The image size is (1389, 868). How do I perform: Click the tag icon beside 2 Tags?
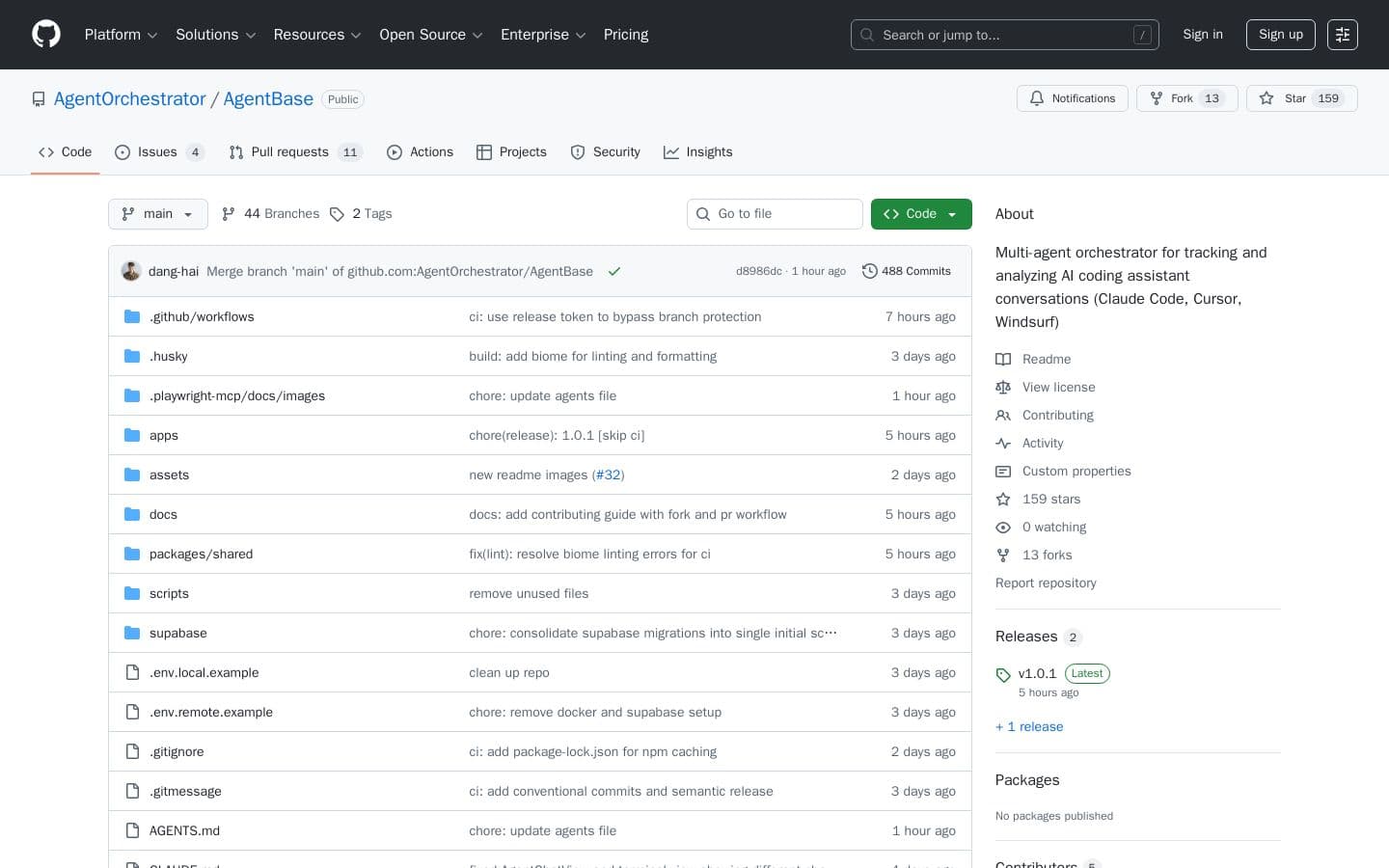coord(338,213)
